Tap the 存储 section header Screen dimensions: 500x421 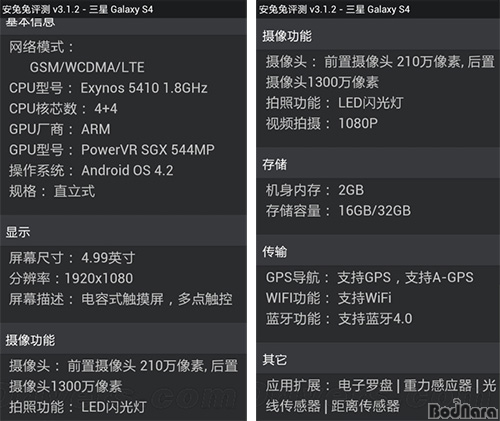coord(378,164)
